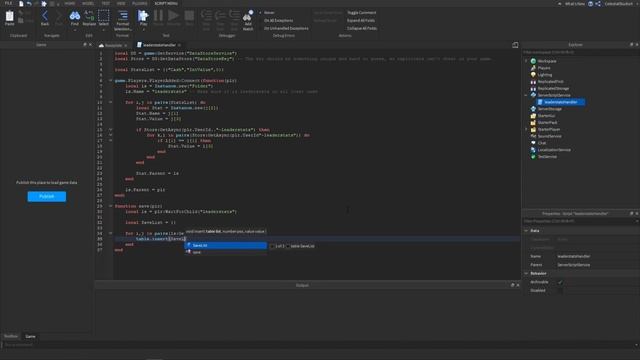Select ReplicatedFirst in Explorer
This screenshot has height=360, width=640.
(550, 82)
